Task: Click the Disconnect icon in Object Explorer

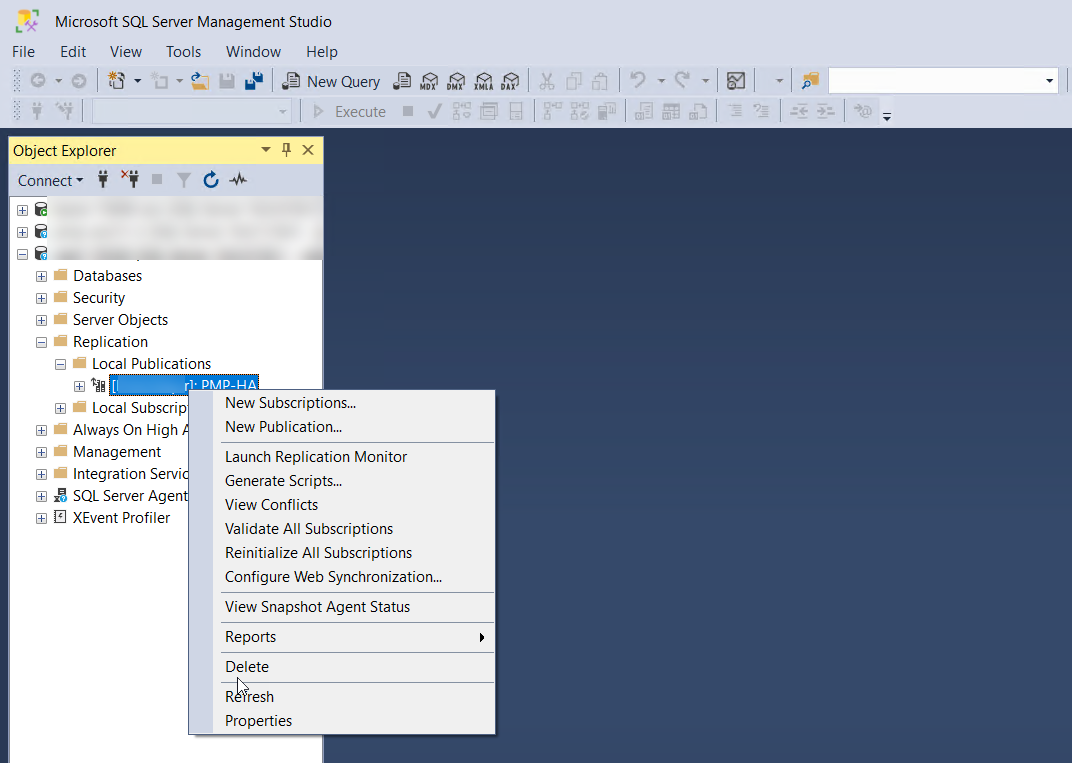Action: pyautogui.click(x=130, y=180)
